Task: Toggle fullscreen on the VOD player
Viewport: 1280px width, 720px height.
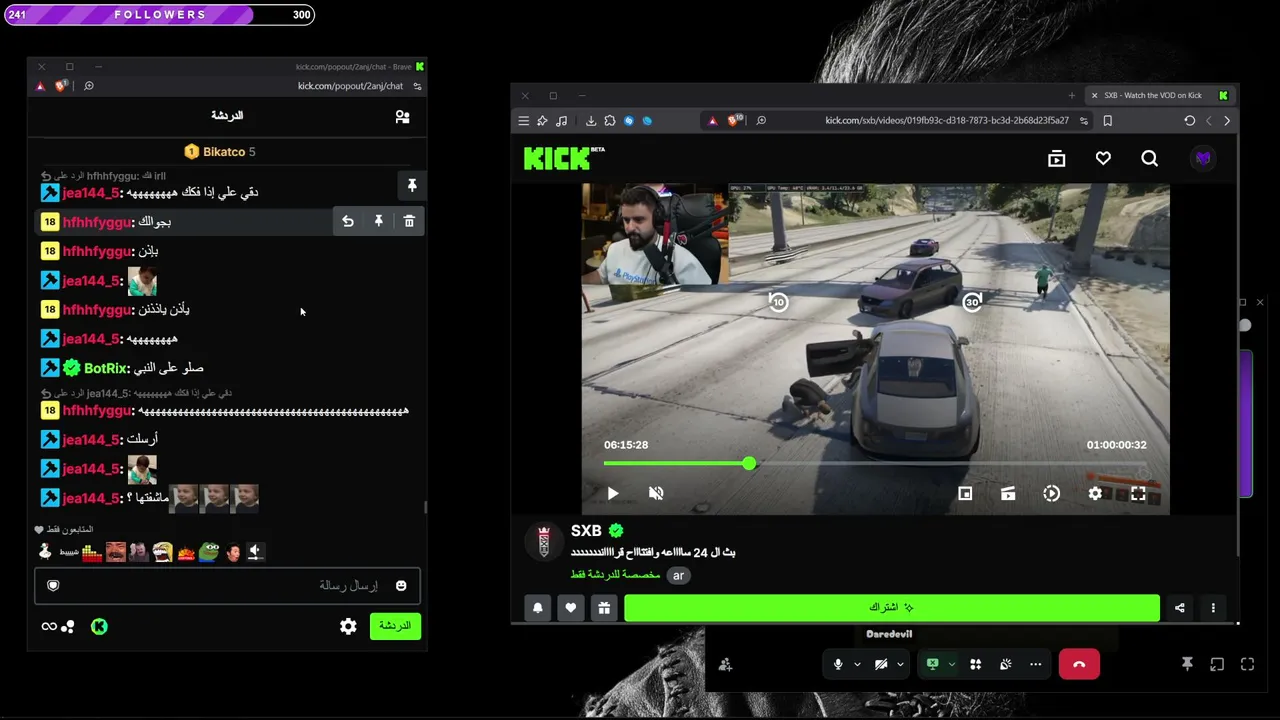Action: (1138, 493)
